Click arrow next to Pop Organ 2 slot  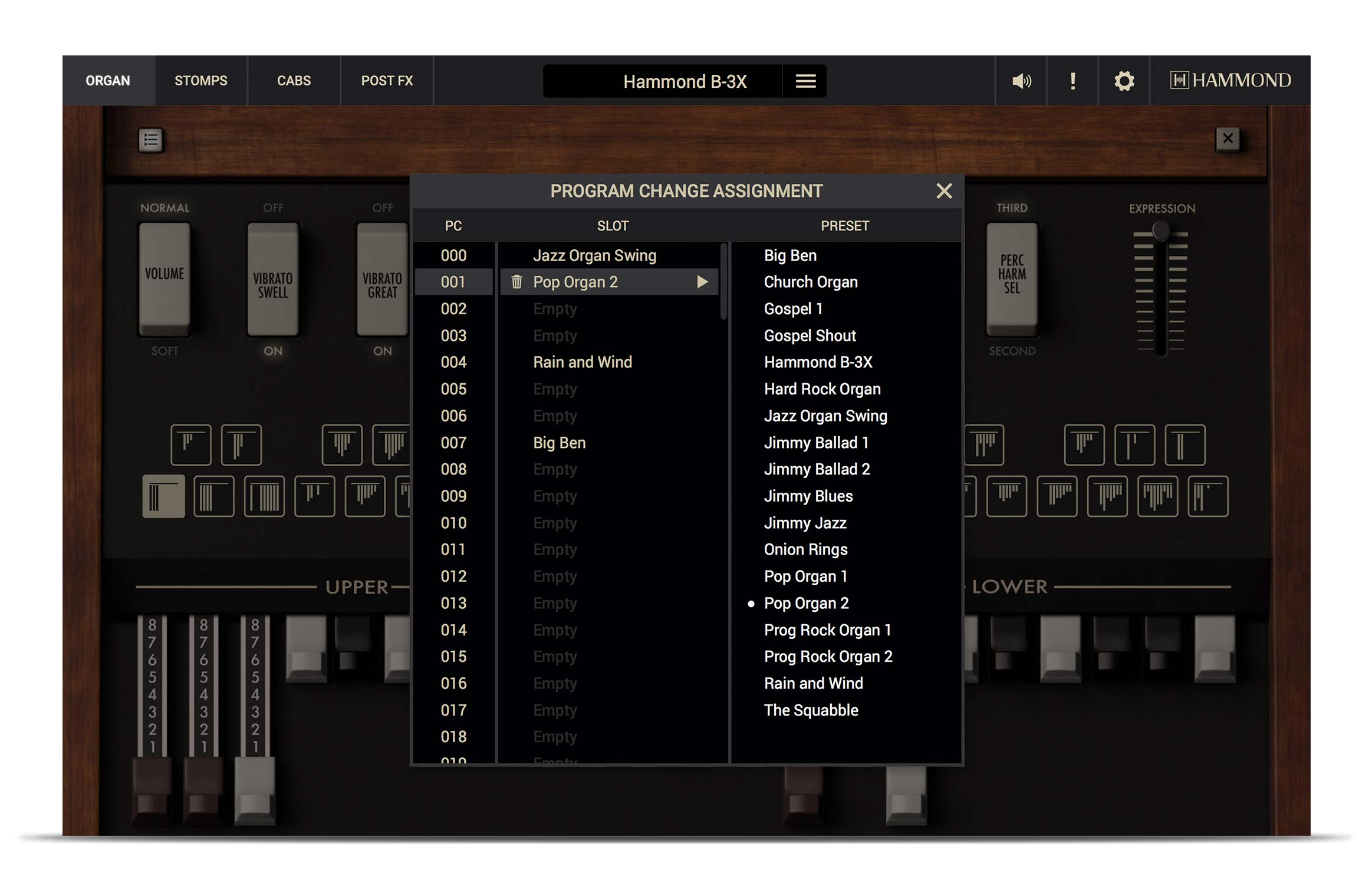click(702, 282)
